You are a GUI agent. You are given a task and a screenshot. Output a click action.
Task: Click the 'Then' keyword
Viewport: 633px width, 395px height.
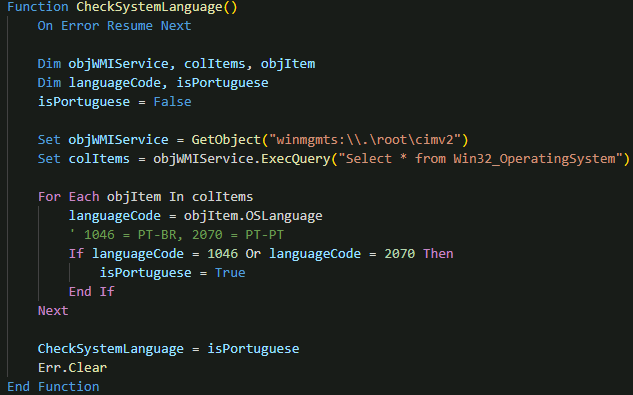pyautogui.click(x=438, y=254)
